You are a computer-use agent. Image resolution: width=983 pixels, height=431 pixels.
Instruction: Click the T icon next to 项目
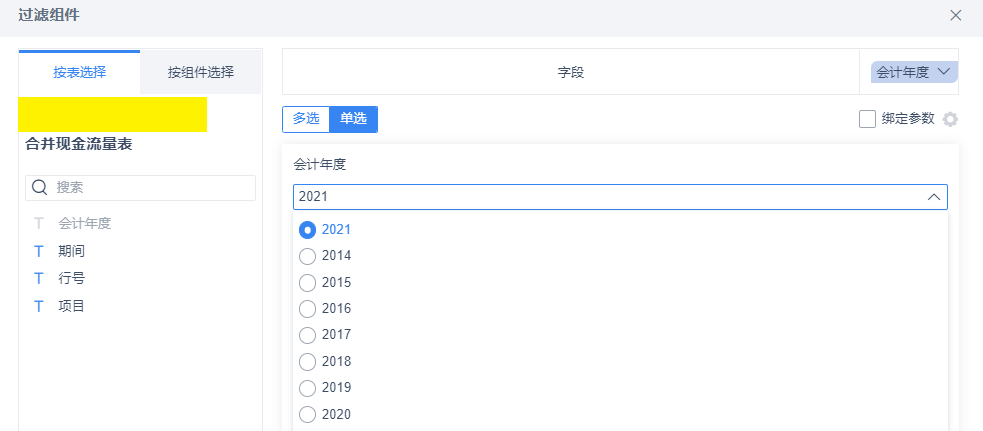[x=39, y=306]
